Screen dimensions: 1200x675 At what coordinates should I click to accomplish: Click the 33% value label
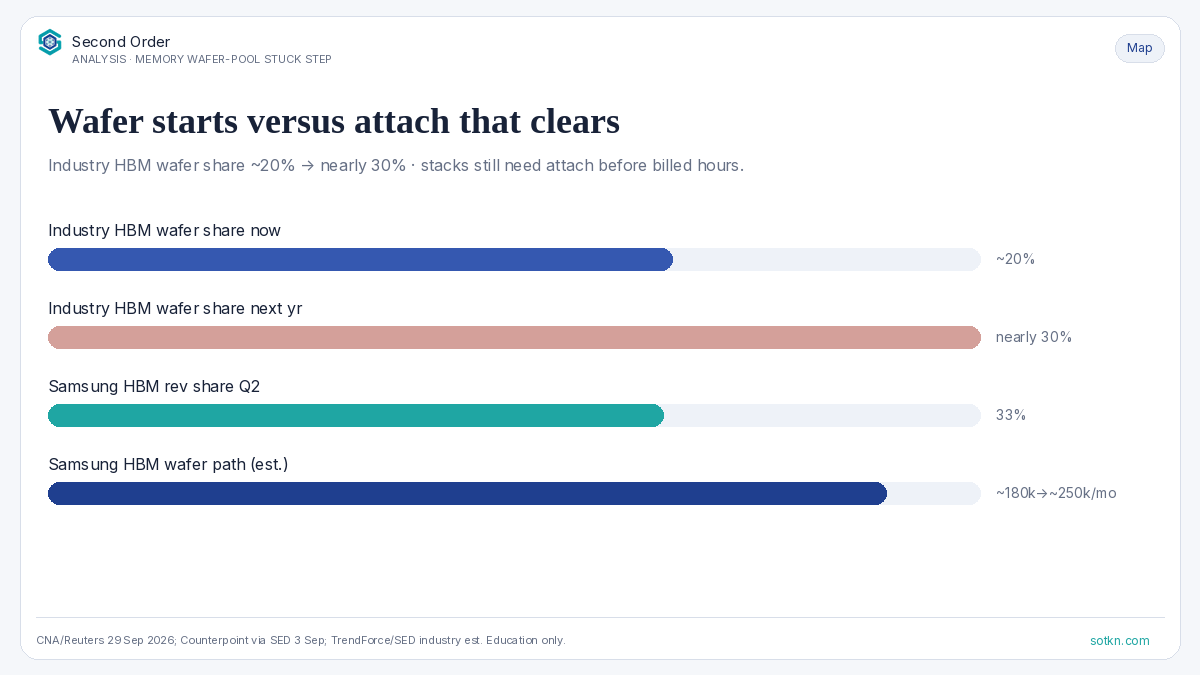(1011, 415)
